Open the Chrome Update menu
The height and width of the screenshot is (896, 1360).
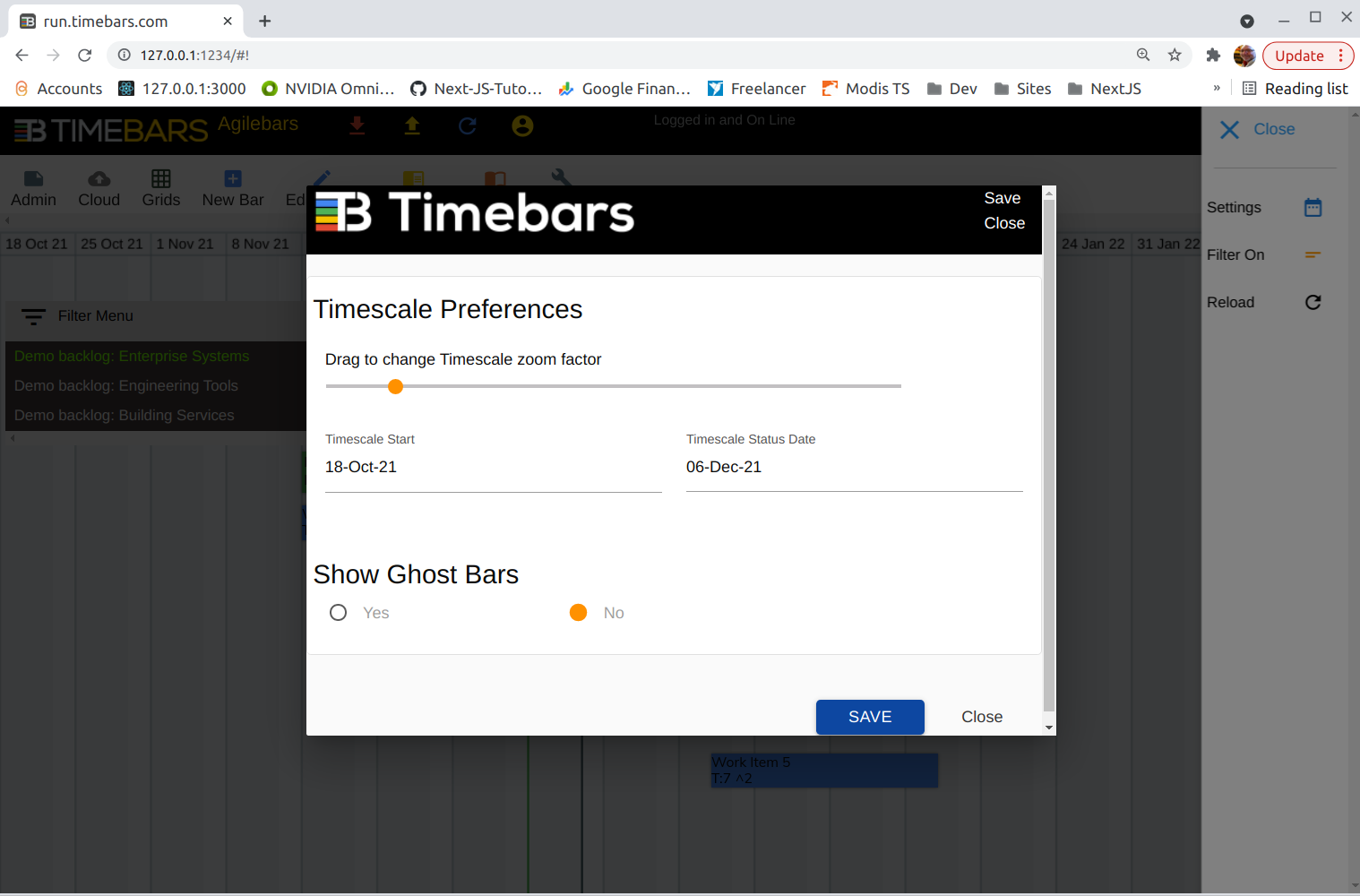tap(1307, 56)
